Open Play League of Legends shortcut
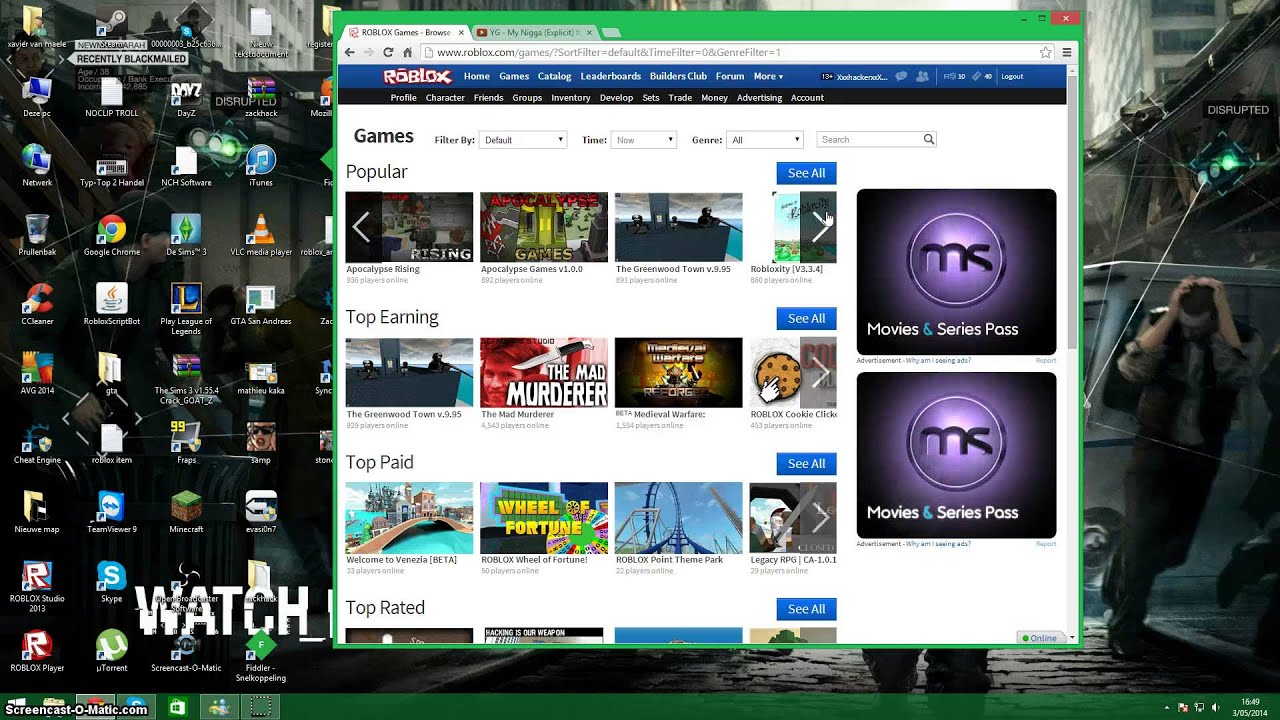Screen dimensions: 1280x720 [x=186, y=309]
